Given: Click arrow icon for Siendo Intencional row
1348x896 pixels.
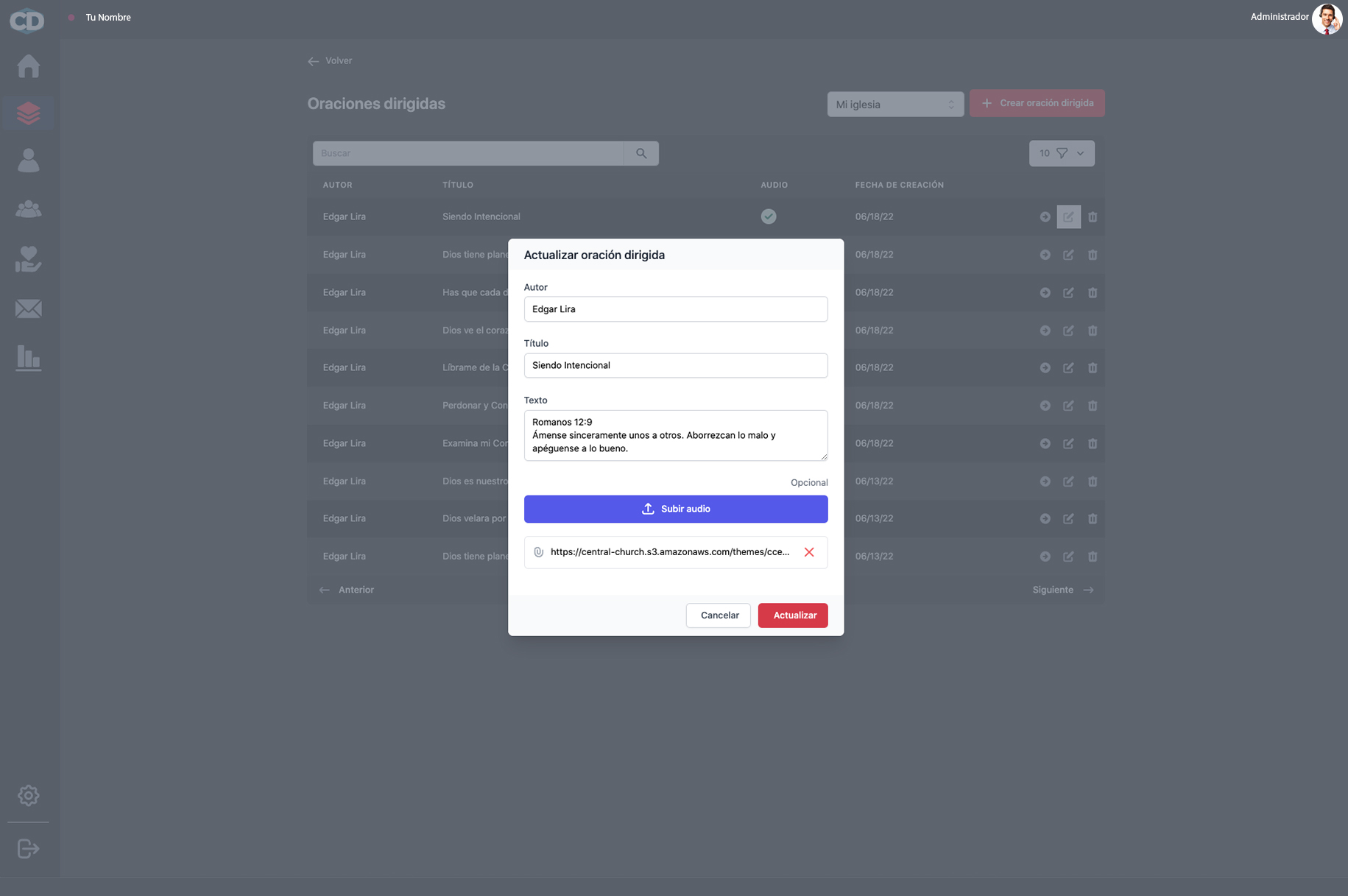Looking at the screenshot, I should pyautogui.click(x=1045, y=217).
